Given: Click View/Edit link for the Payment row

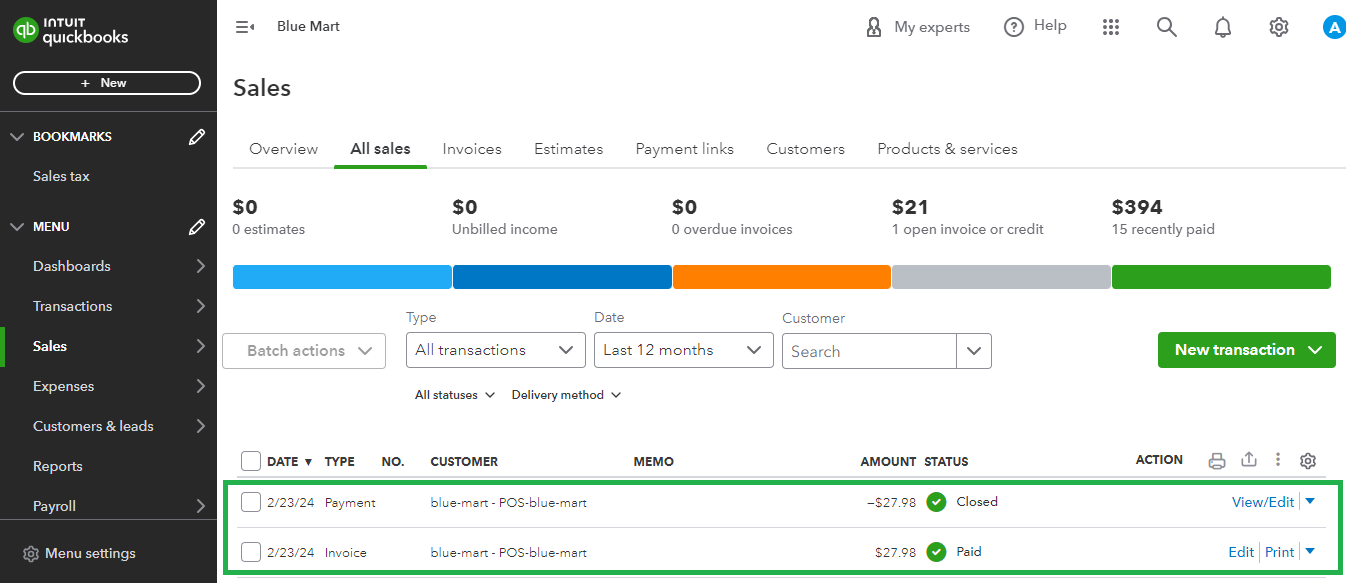Looking at the screenshot, I should 1262,502.
